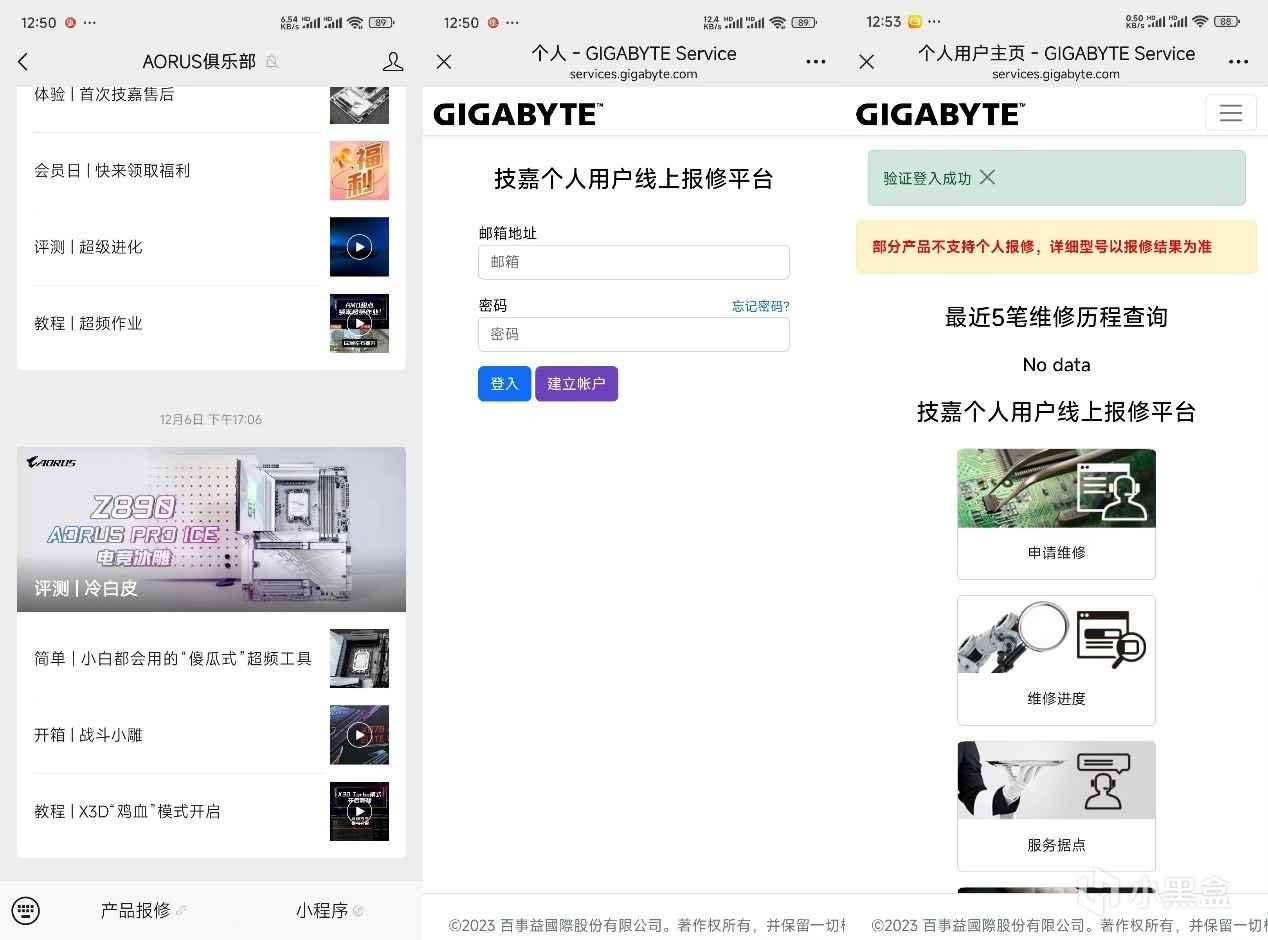Click the 忘记密码? link
Image resolution: width=1268 pixels, height=940 pixels.
point(761,306)
